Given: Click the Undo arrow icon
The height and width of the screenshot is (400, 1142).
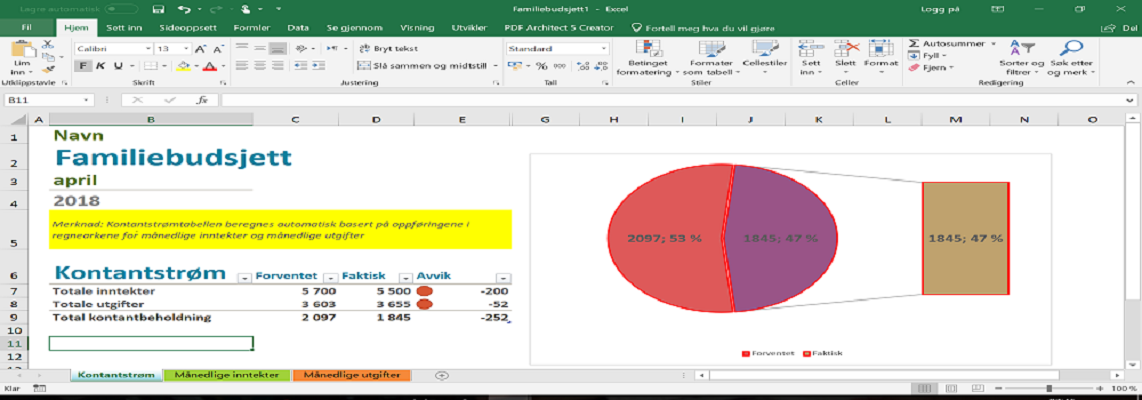Looking at the screenshot, I should click(183, 8).
